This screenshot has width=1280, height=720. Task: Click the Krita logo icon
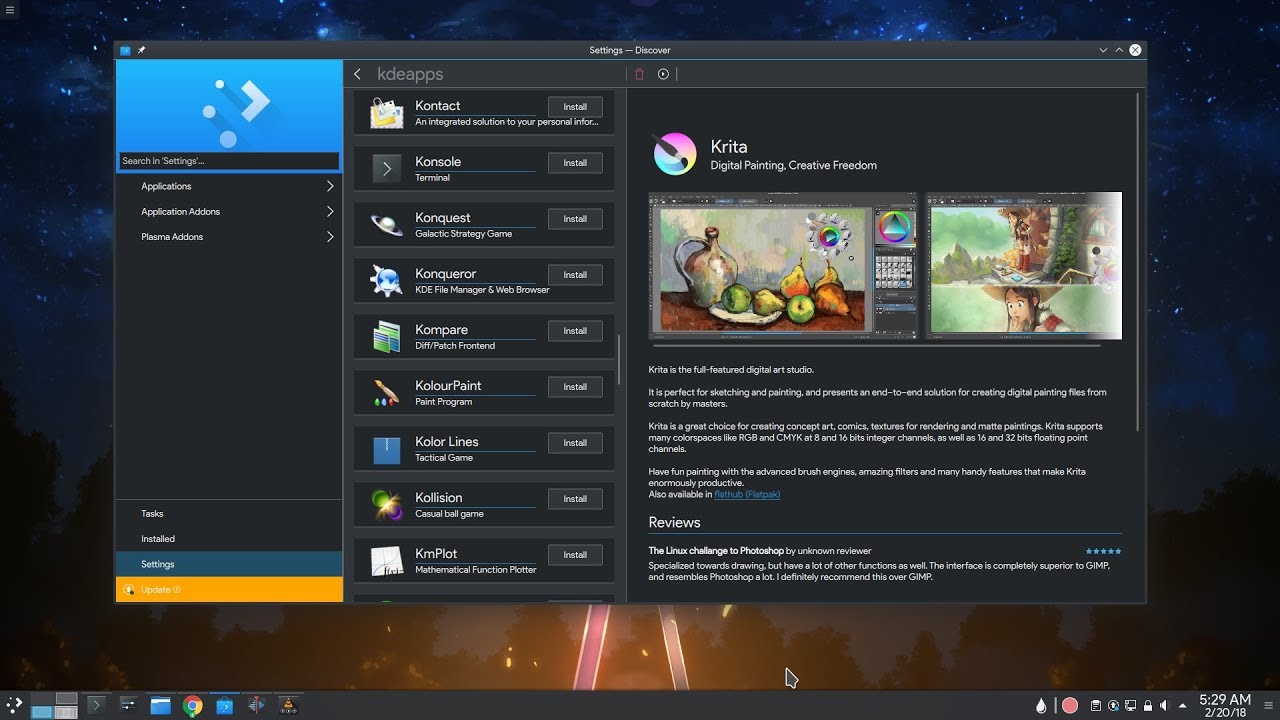click(675, 154)
